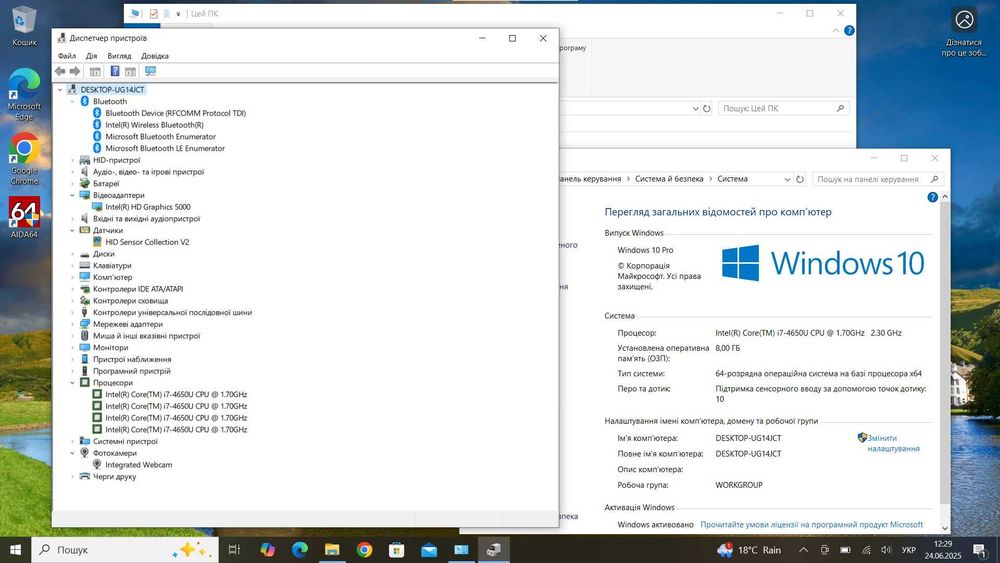Click Система й безпека breadcrumb

tap(669, 179)
